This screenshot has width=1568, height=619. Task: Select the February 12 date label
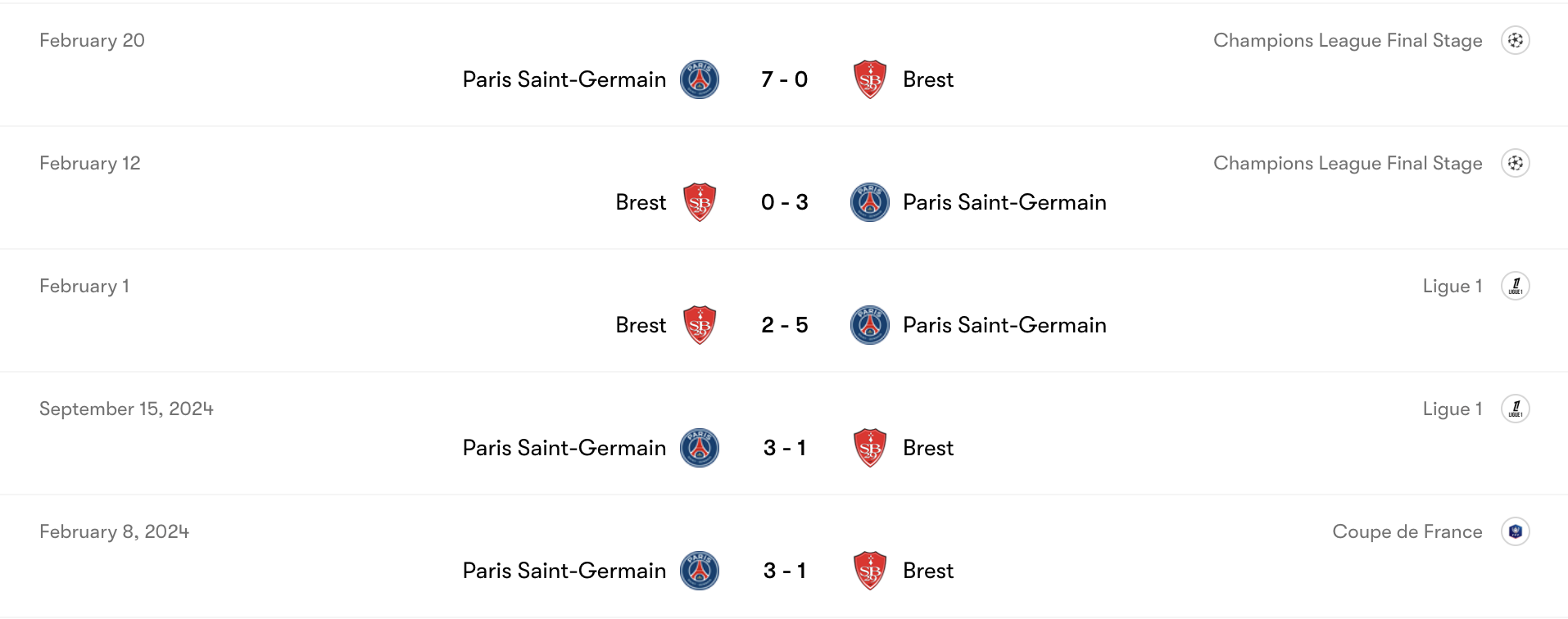90,162
